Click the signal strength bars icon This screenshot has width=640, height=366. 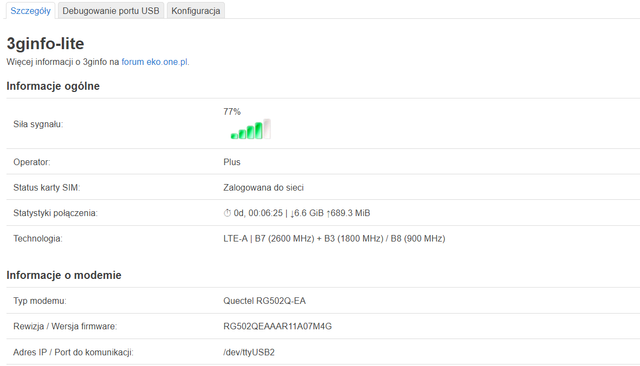click(251, 129)
